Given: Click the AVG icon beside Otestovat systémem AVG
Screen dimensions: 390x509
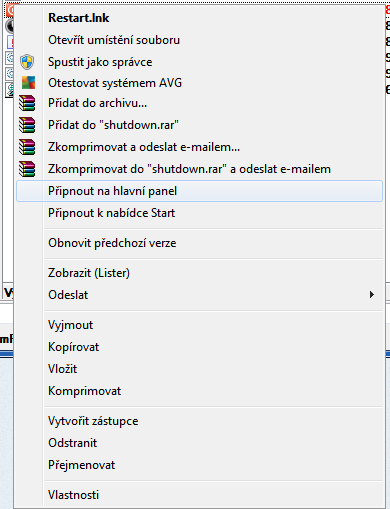Looking at the screenshot, I should point(28,83).
